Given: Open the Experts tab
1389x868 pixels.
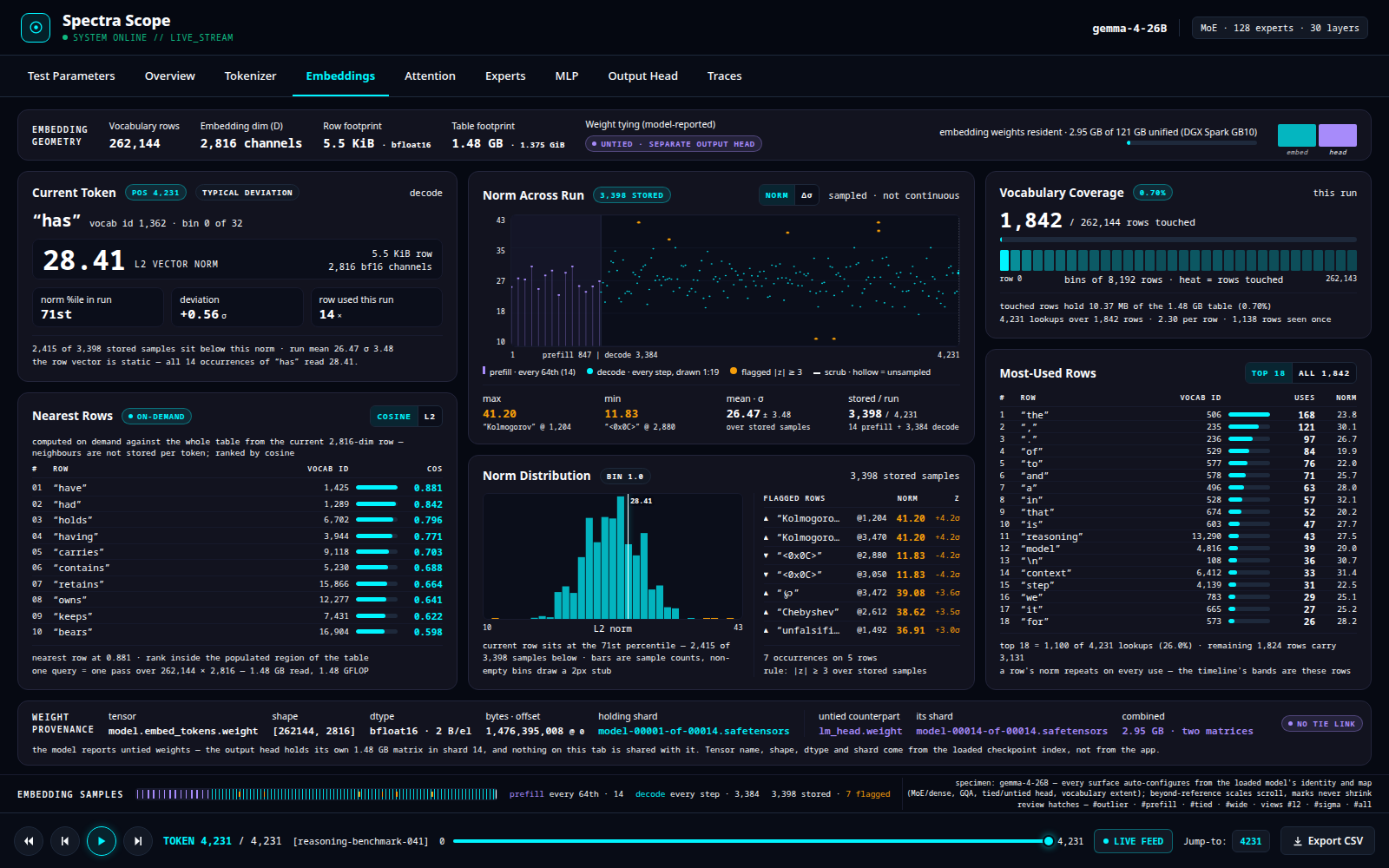Looking at the screenshot, I should (505, 76).
